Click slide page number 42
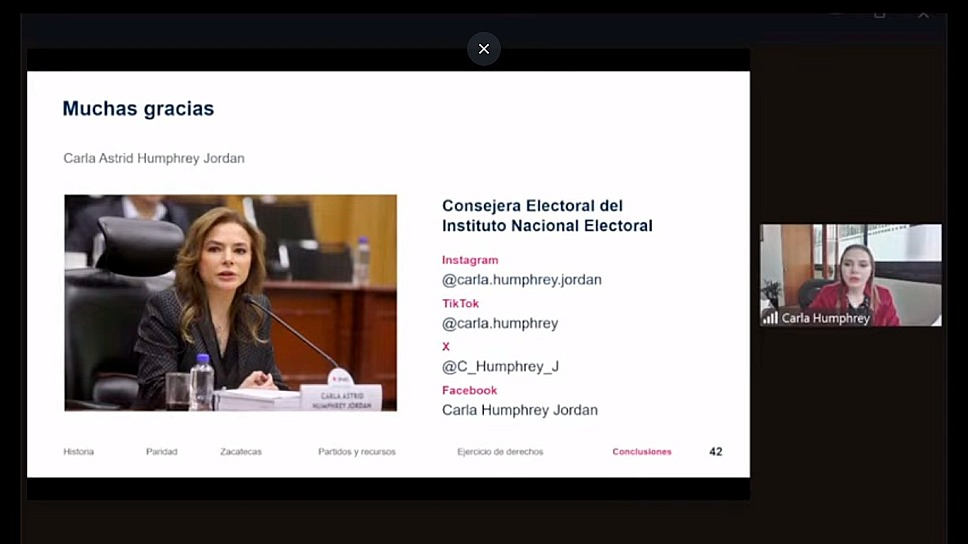This screenshot has height=544, width=968. pyautogui.click(x=716, y=451)
